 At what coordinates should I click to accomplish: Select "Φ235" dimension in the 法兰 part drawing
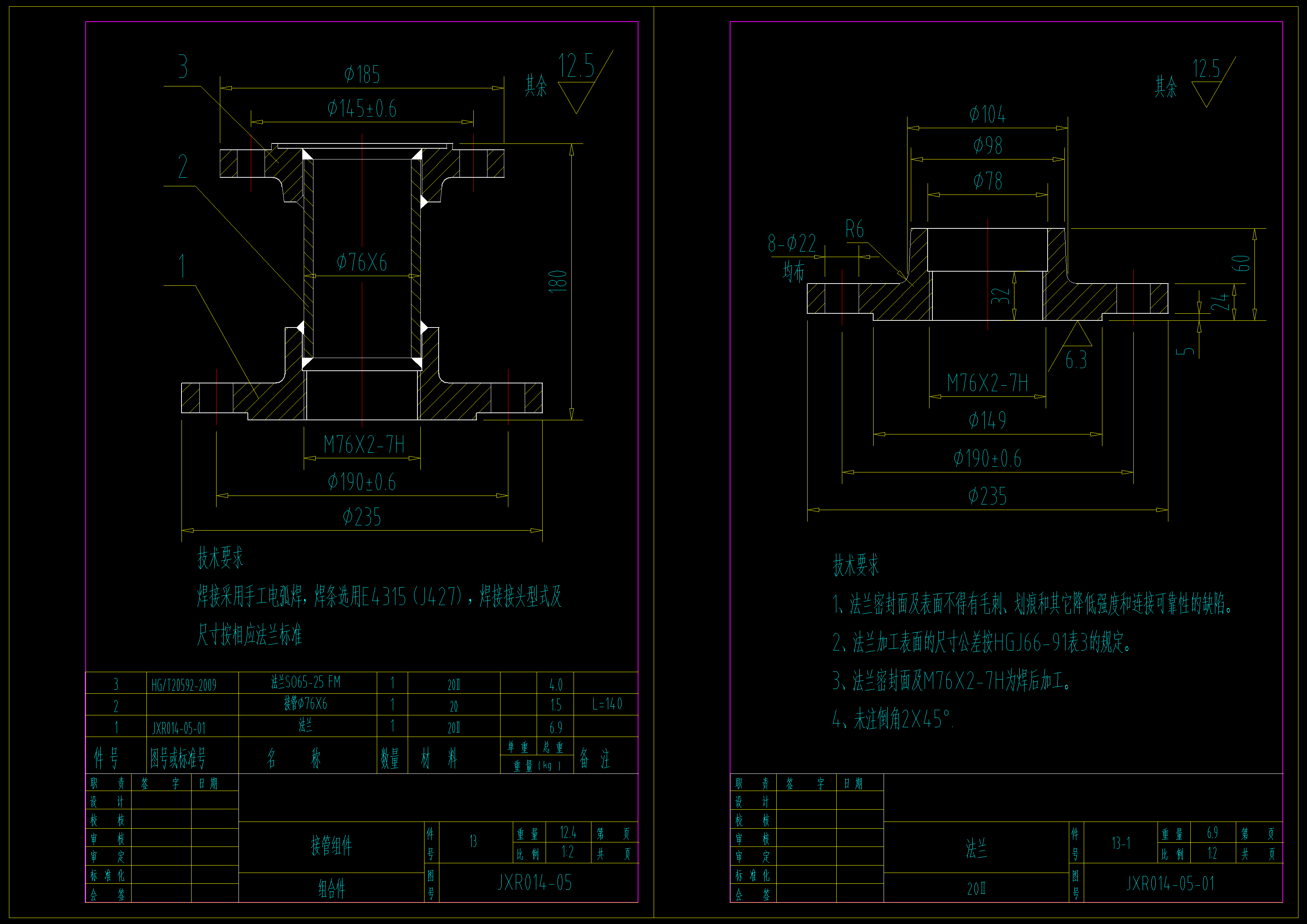pos(988,496)
